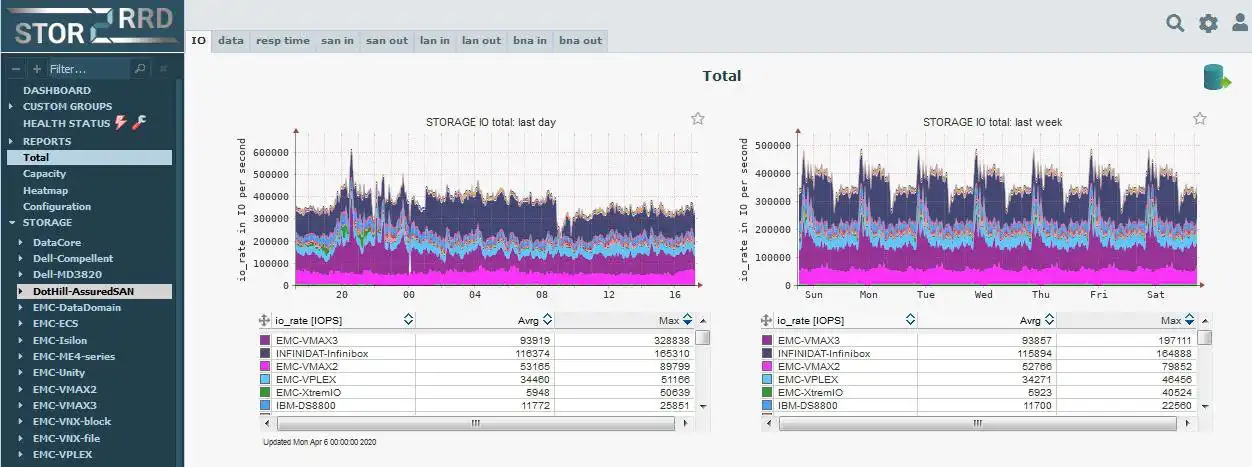Click scroll-down arrow in last day legend
The height and width of the screenshot is (467, 1252).
tap(702, 406)
